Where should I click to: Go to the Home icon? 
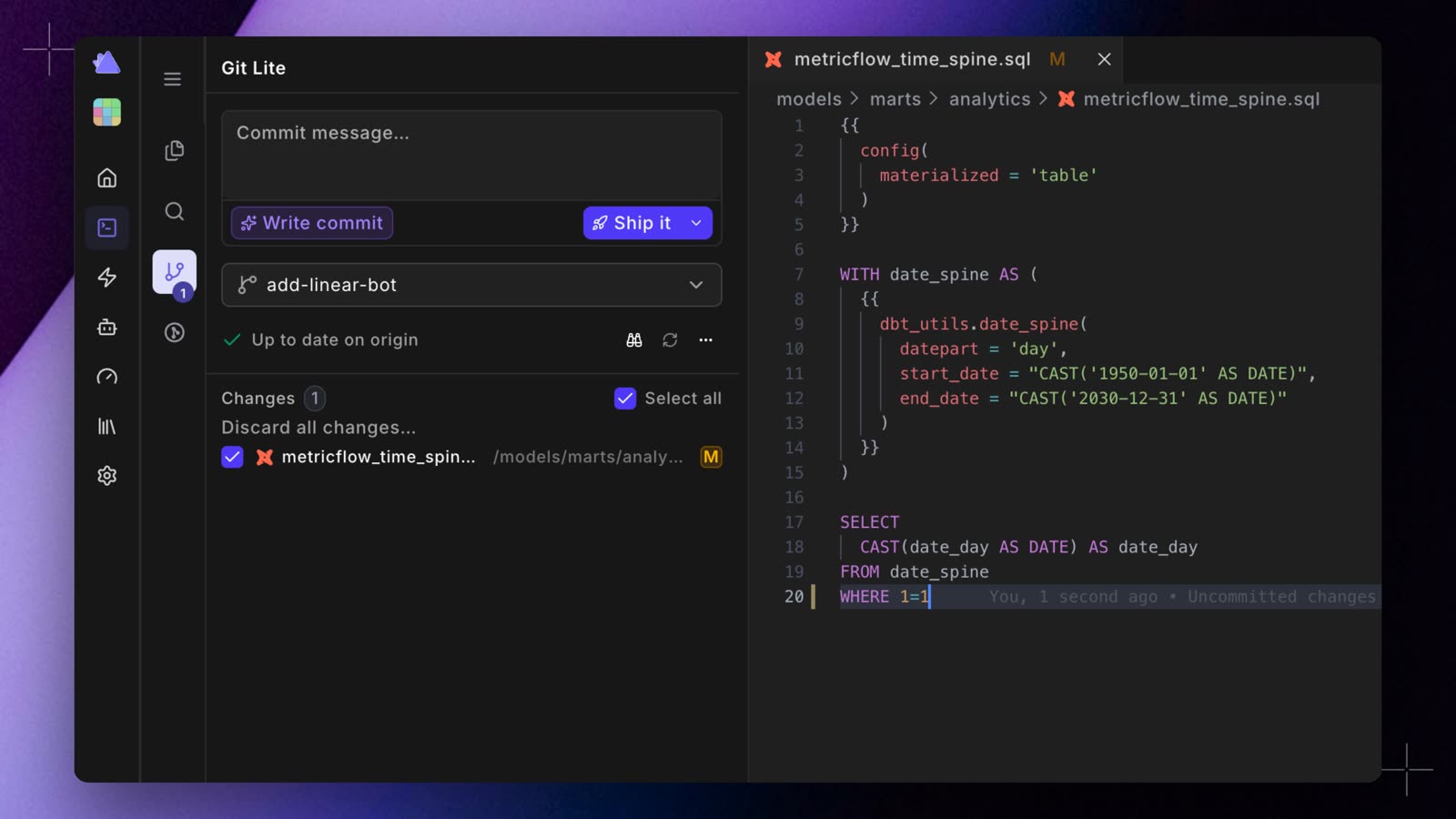click(x=106, y=177)
